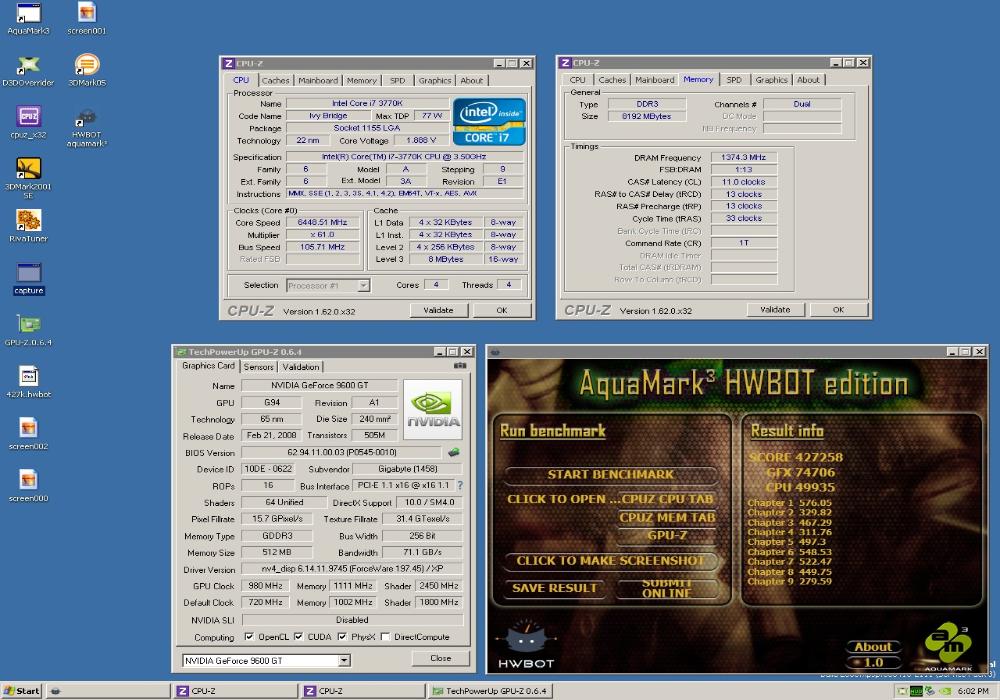Click the bus interface question mark icon
The image size is (1000, 700).
coord(460,485)
